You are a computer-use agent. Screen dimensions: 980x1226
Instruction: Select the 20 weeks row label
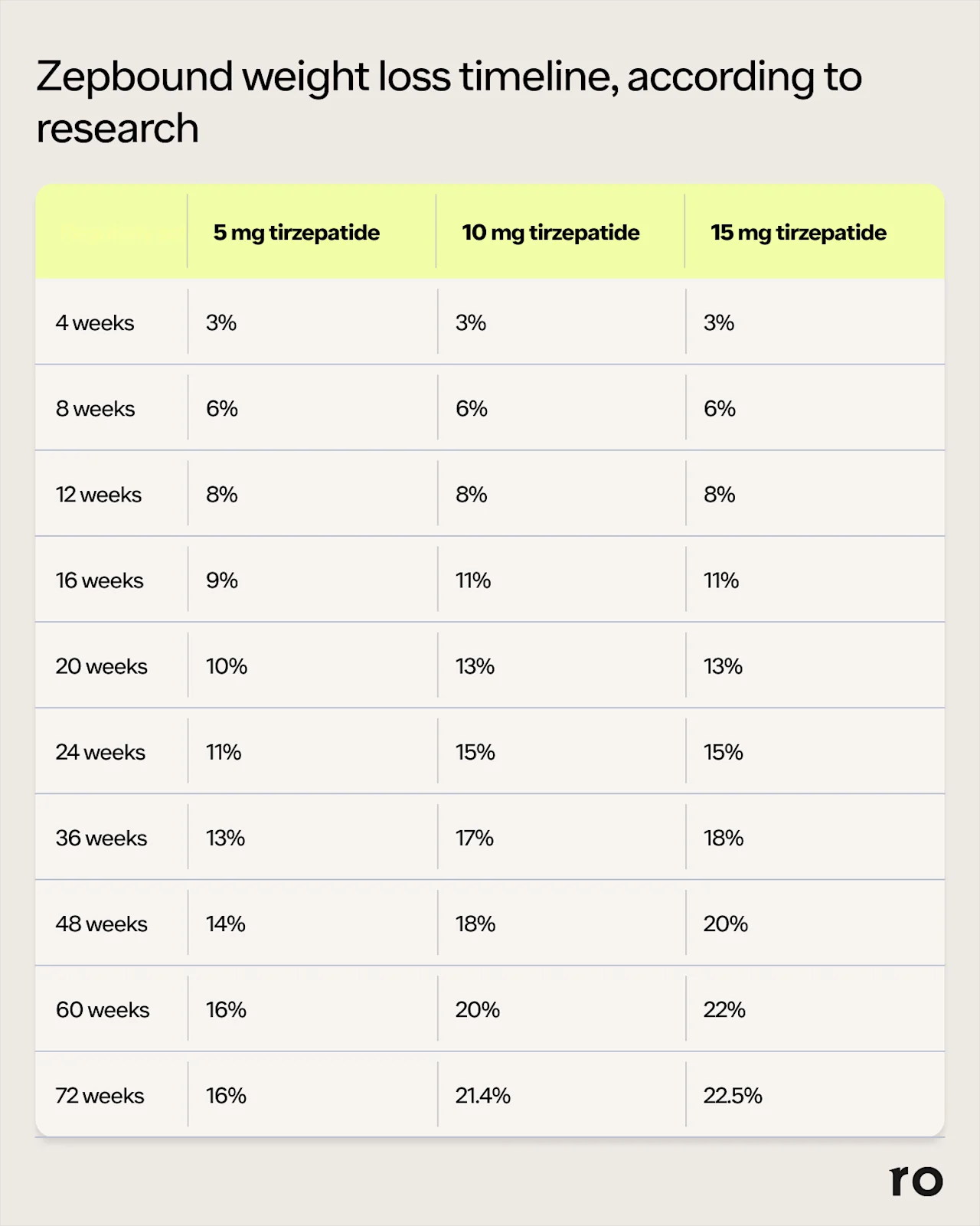101,666
